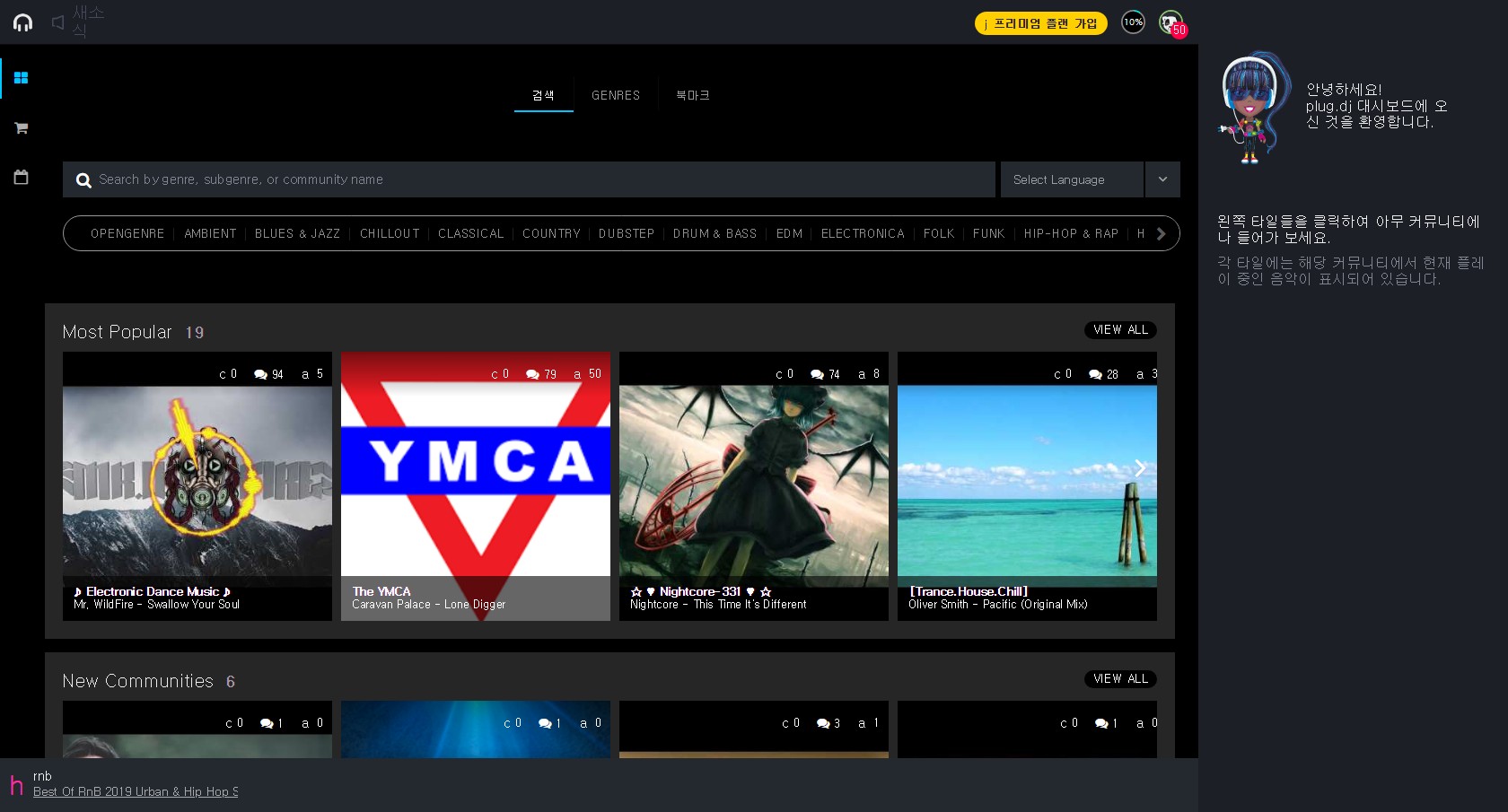Click the 'rnb' community name at bottom
The height and width of the screenshot is (812, 1508).
pos(42,776)
